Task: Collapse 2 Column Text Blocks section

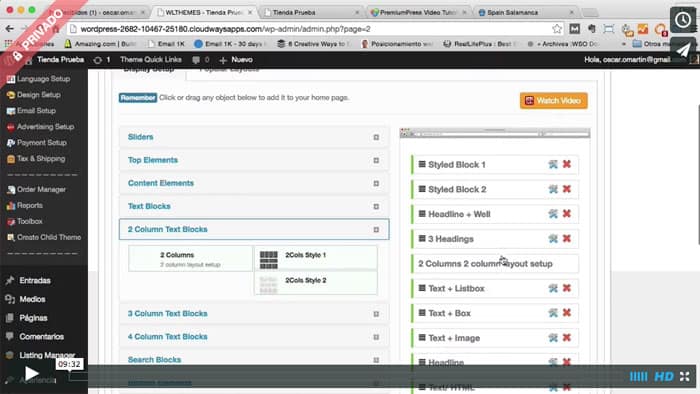Action: pyautogui.click(x=254, y=229)
